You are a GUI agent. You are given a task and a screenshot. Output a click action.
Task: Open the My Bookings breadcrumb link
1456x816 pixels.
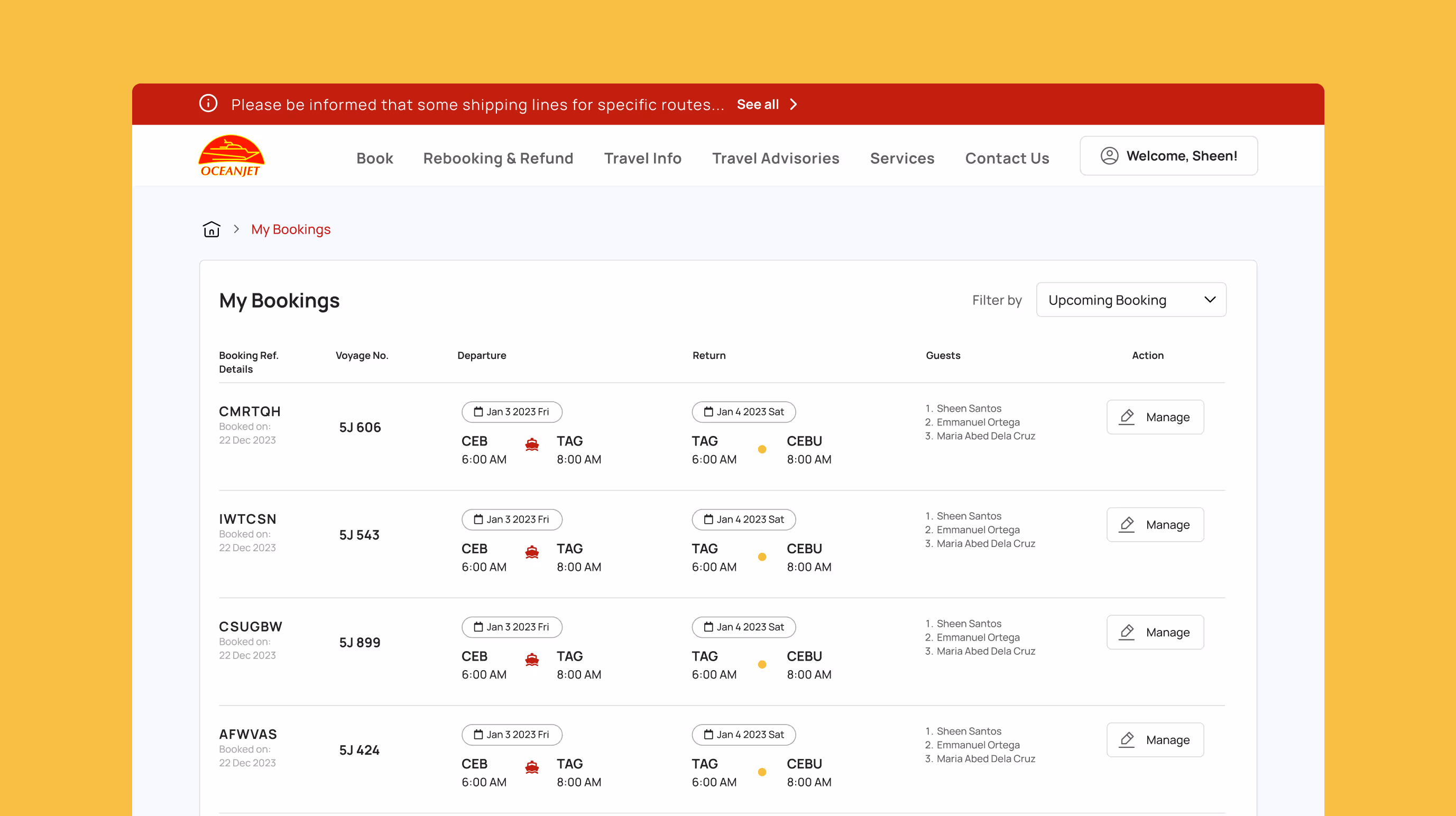[x=291, y=229]
